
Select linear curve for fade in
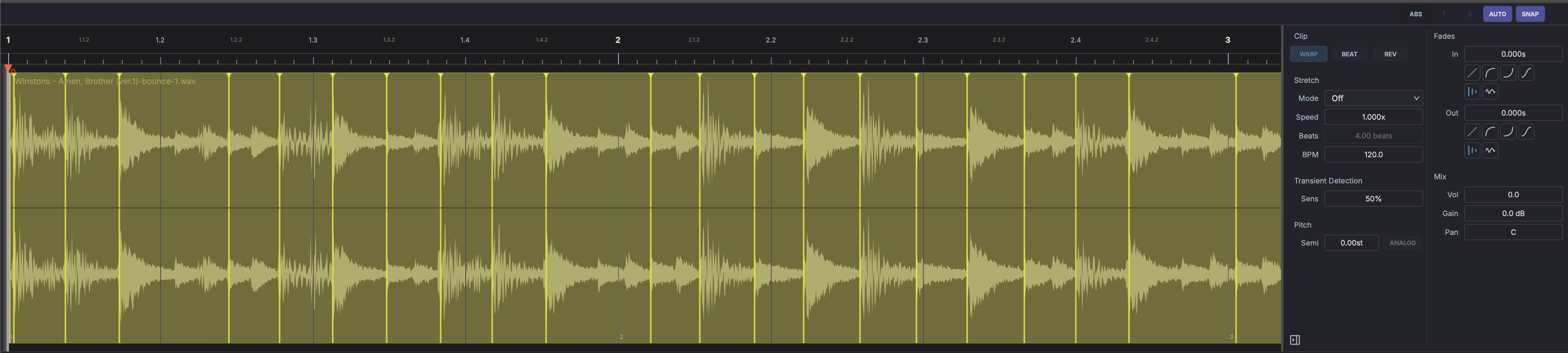[1472, 73]
